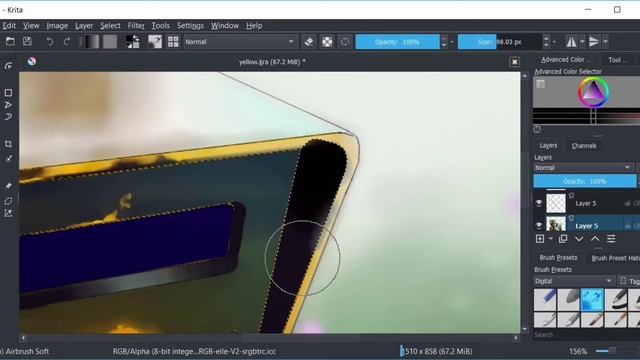Open the add-layer type dropdown arrow
This screenshot has height=360, width=640.
click(551, 239)
